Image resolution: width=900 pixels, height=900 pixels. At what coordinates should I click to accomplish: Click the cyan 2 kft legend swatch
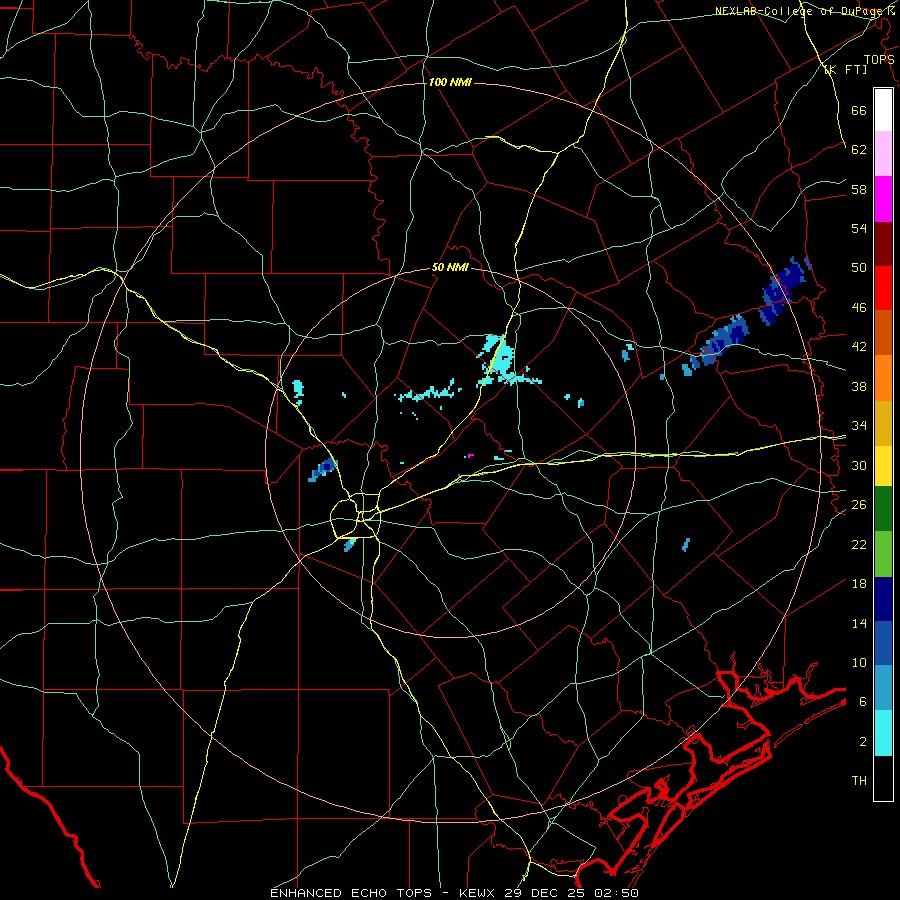(x=883, y=733)
